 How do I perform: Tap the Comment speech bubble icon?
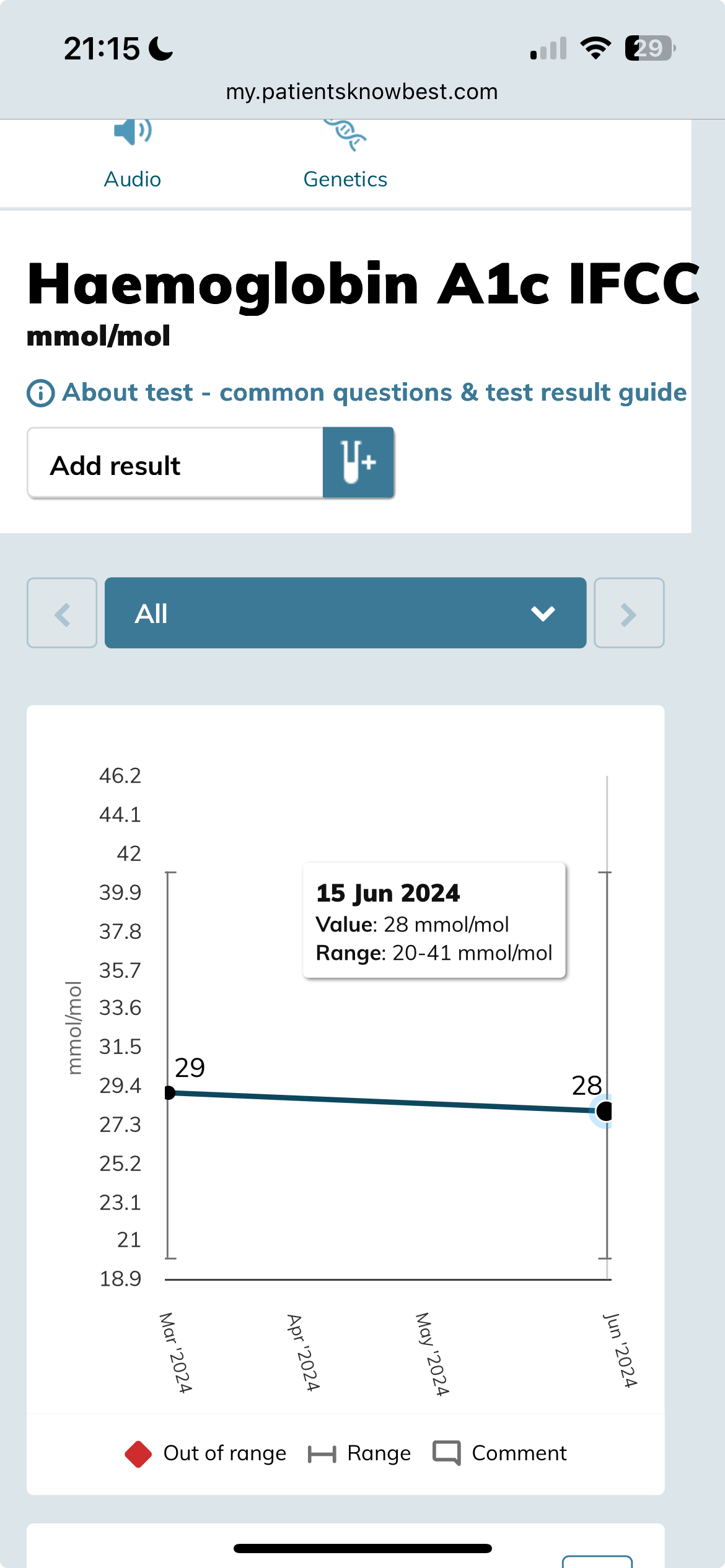tap(447, 1453)
